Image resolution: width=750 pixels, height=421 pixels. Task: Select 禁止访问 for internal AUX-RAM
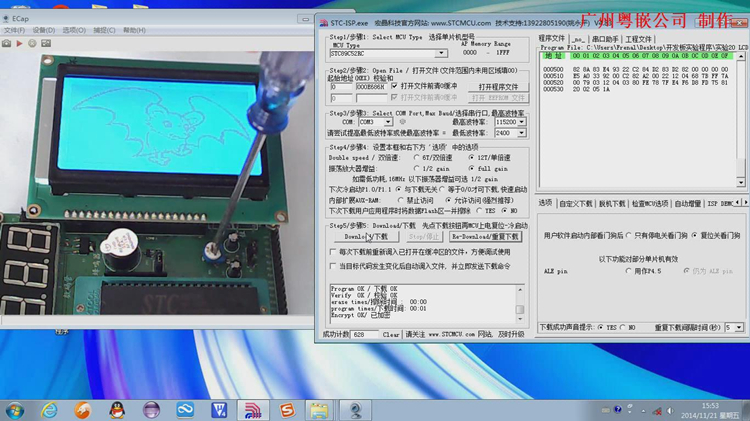coord(401,200)
